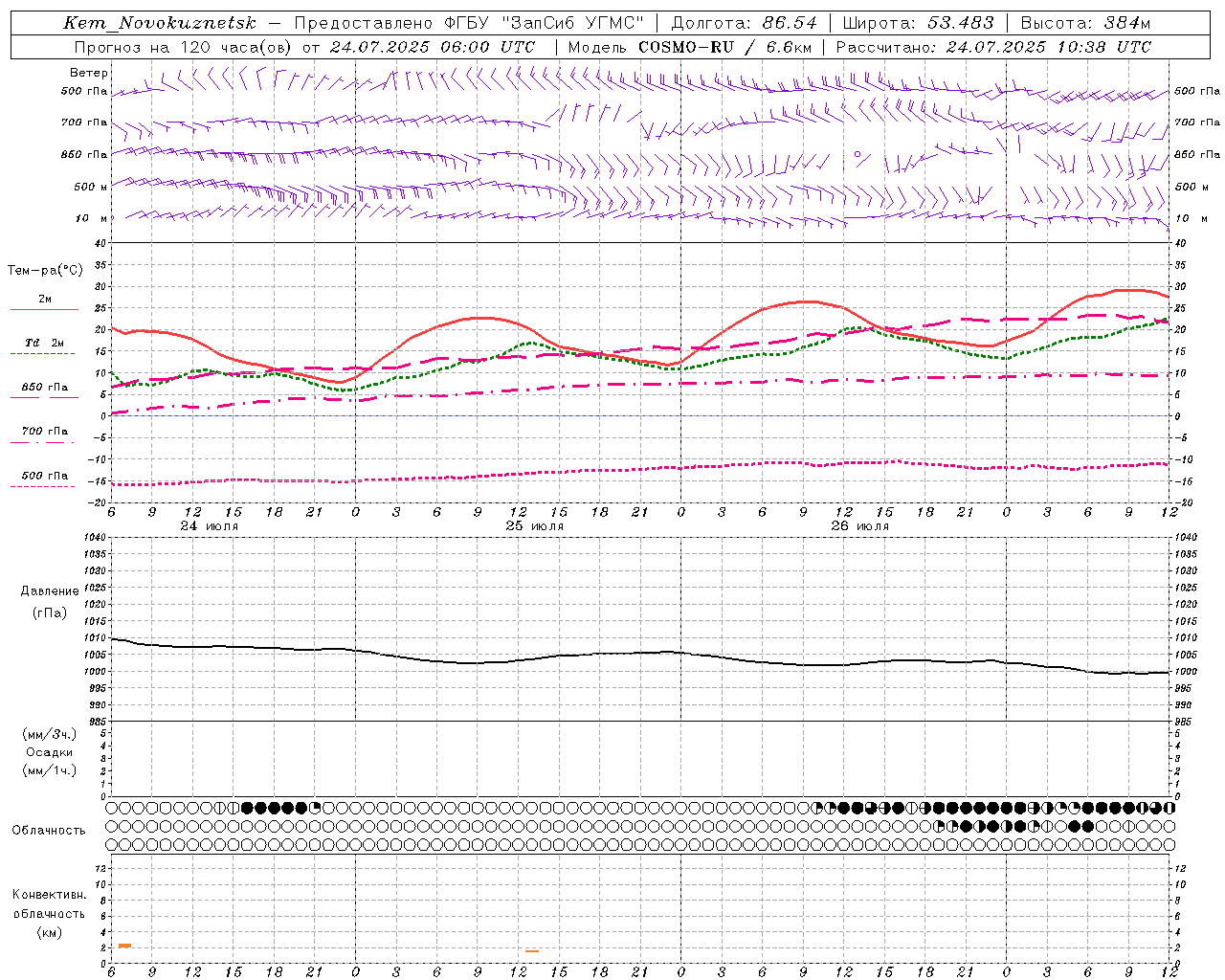Click right-side '500 гПа' wind level label

coord(1197,91)
